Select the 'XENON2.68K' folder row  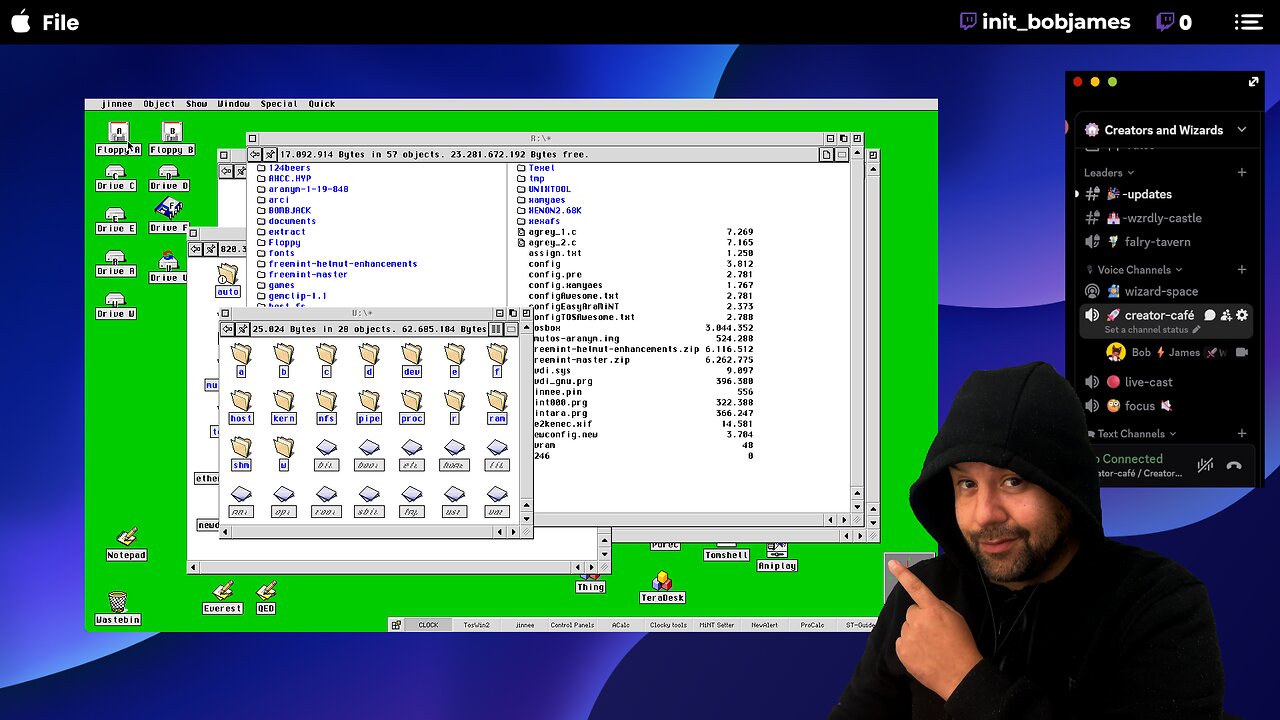click(x=549, y=211)
